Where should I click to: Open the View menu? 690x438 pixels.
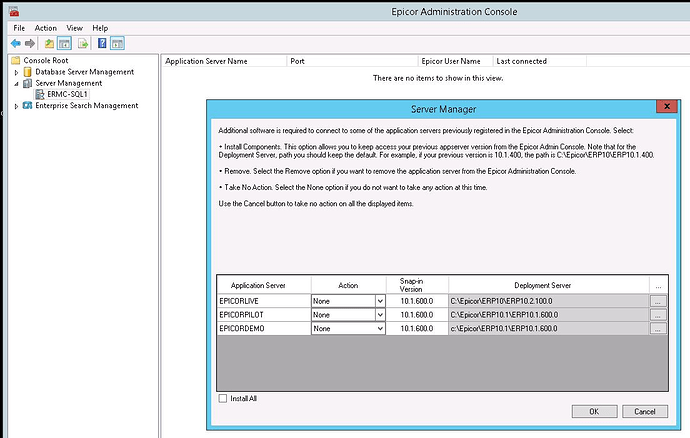[x=74, y=28]
